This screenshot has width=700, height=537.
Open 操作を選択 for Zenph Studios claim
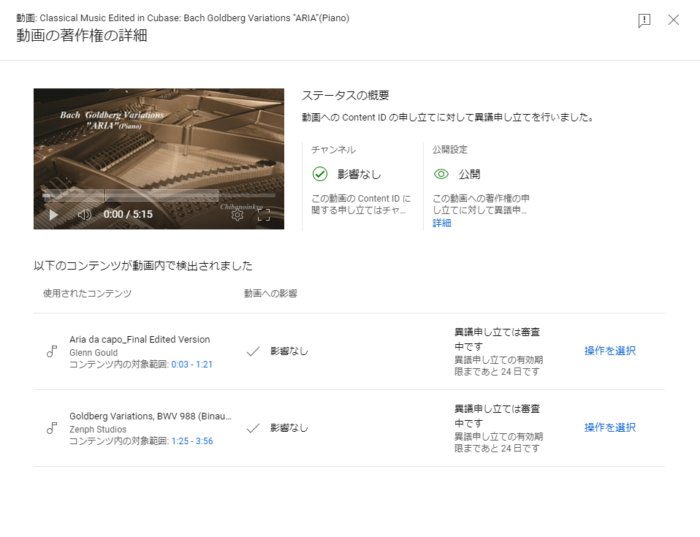(x=610, y=428)
